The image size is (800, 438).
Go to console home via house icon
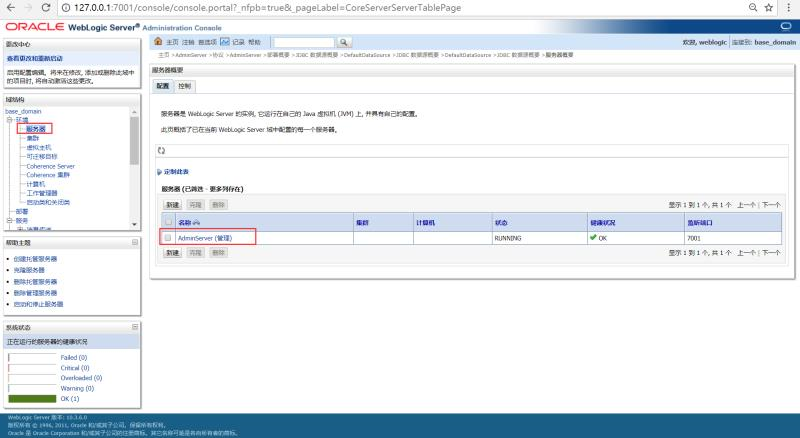point(158,41)
